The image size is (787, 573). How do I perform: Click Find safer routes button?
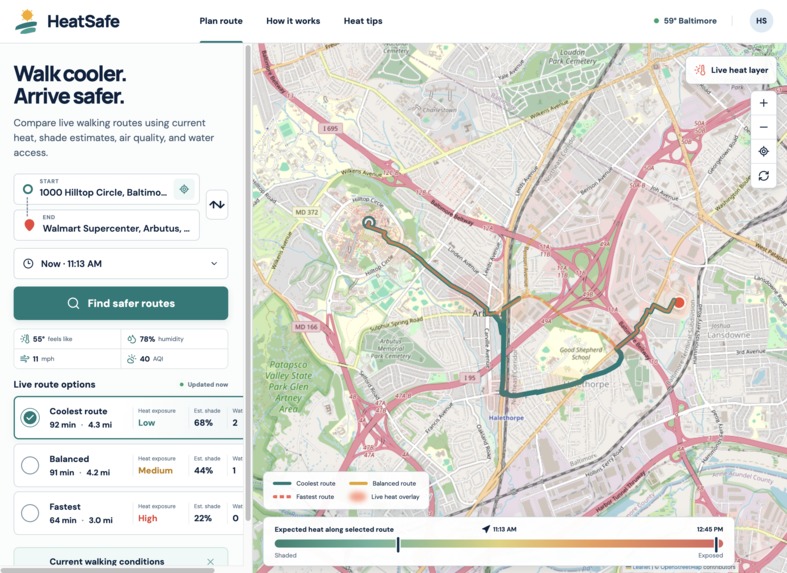click(x=121, y=303)
